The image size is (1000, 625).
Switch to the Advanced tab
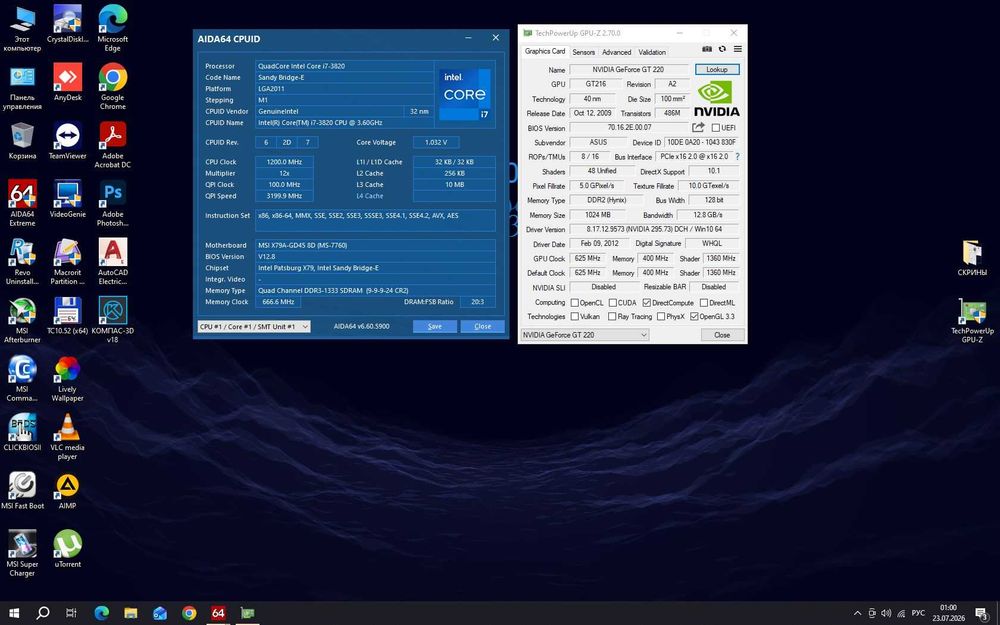617,52
